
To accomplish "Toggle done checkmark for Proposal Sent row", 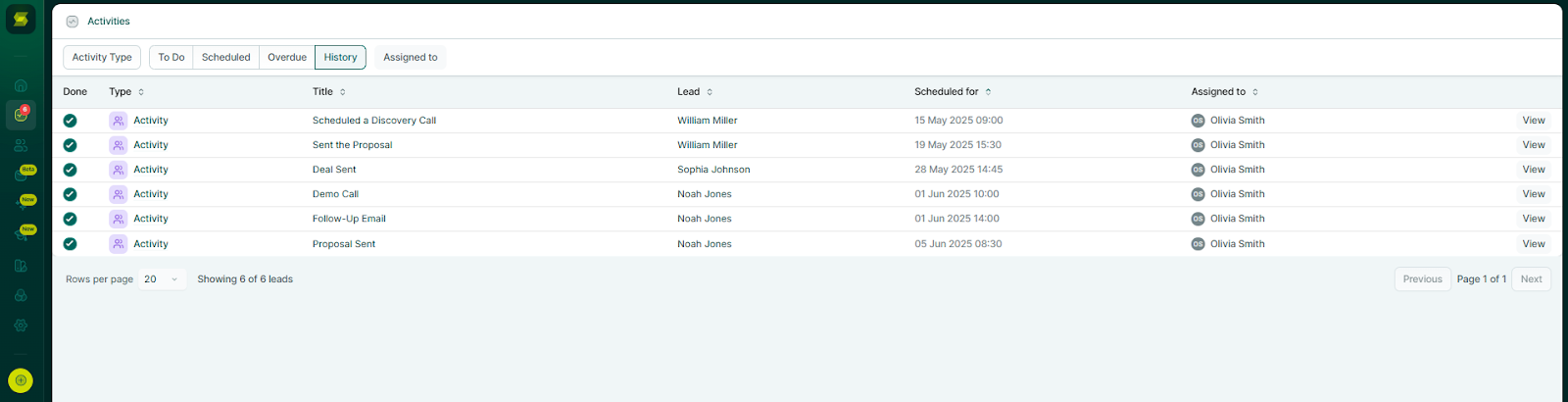I will 70,244.
